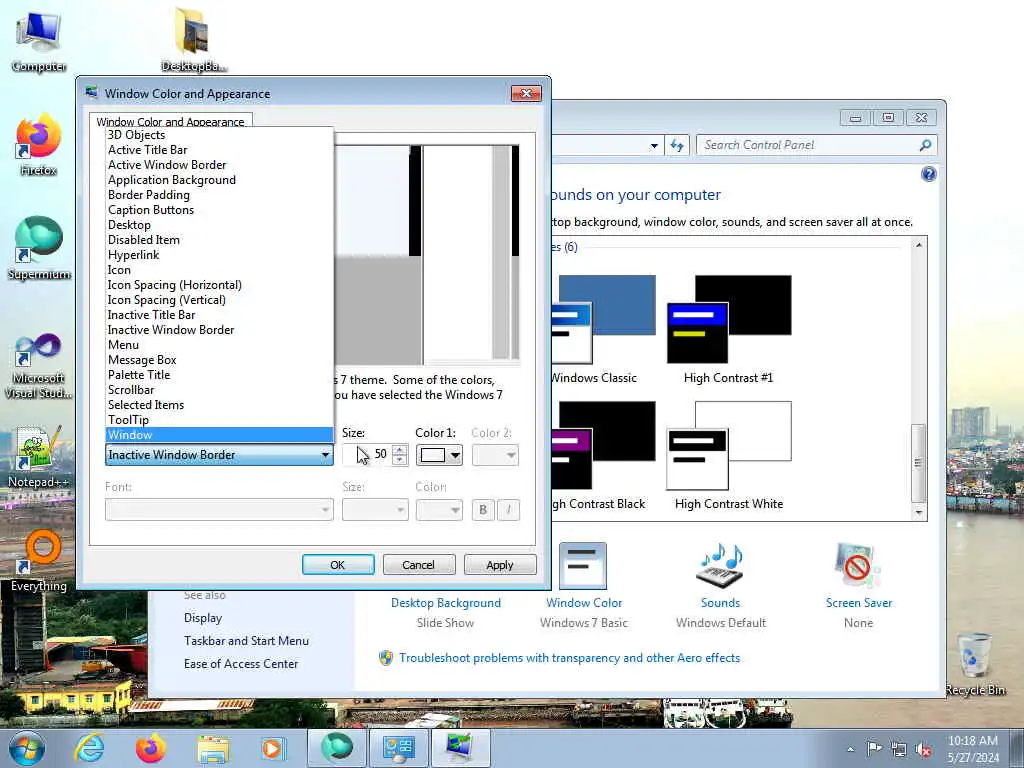Screen dimensions: 1024x768
Task: Open Action Center flag in system tray
Action: click(874, 748)
